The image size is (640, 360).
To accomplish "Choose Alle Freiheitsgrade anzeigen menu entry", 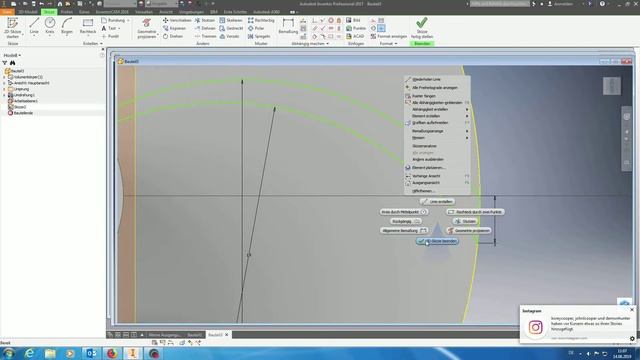I will (x=437, y=88).
